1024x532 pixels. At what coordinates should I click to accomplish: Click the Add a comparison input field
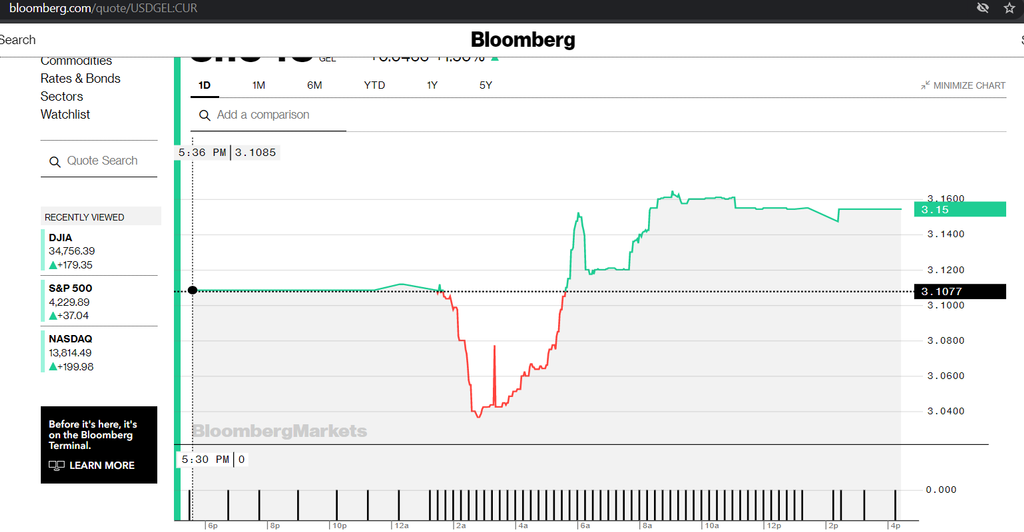click(x=268, y=115)
